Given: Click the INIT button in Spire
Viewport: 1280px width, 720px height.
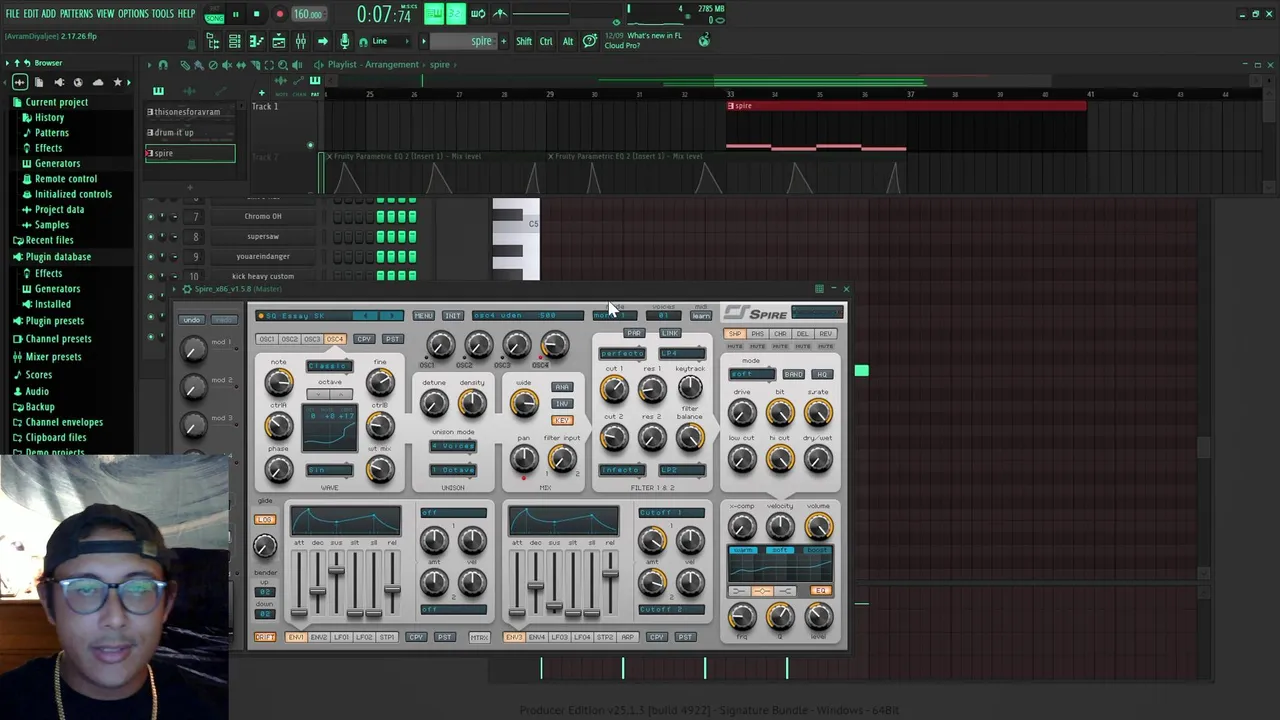Looking at the screenshot, I should [453, 316].
